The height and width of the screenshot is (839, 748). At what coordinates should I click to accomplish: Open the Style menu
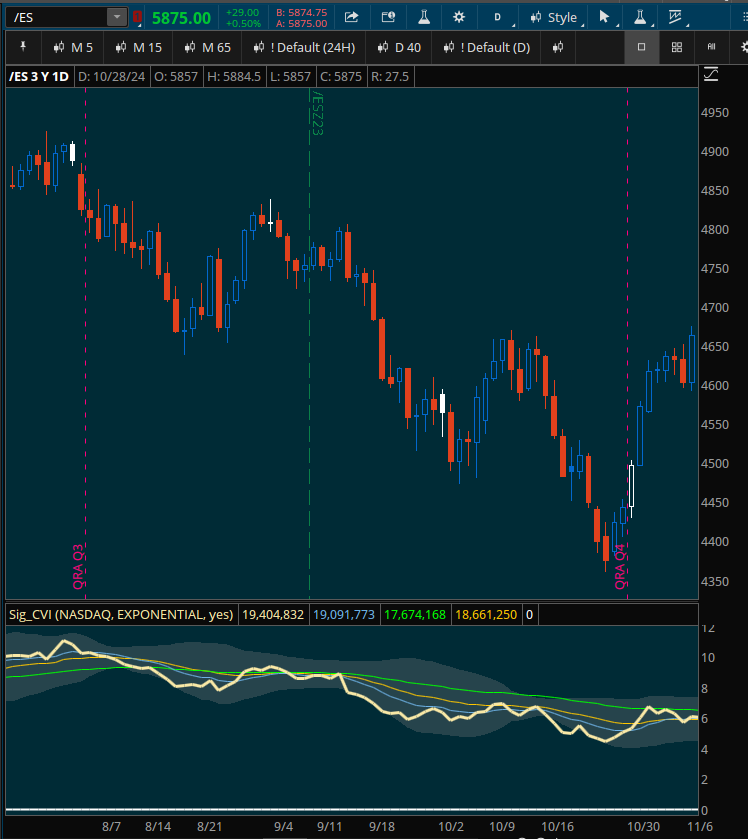pyautogui.click(x=554, y=17)
